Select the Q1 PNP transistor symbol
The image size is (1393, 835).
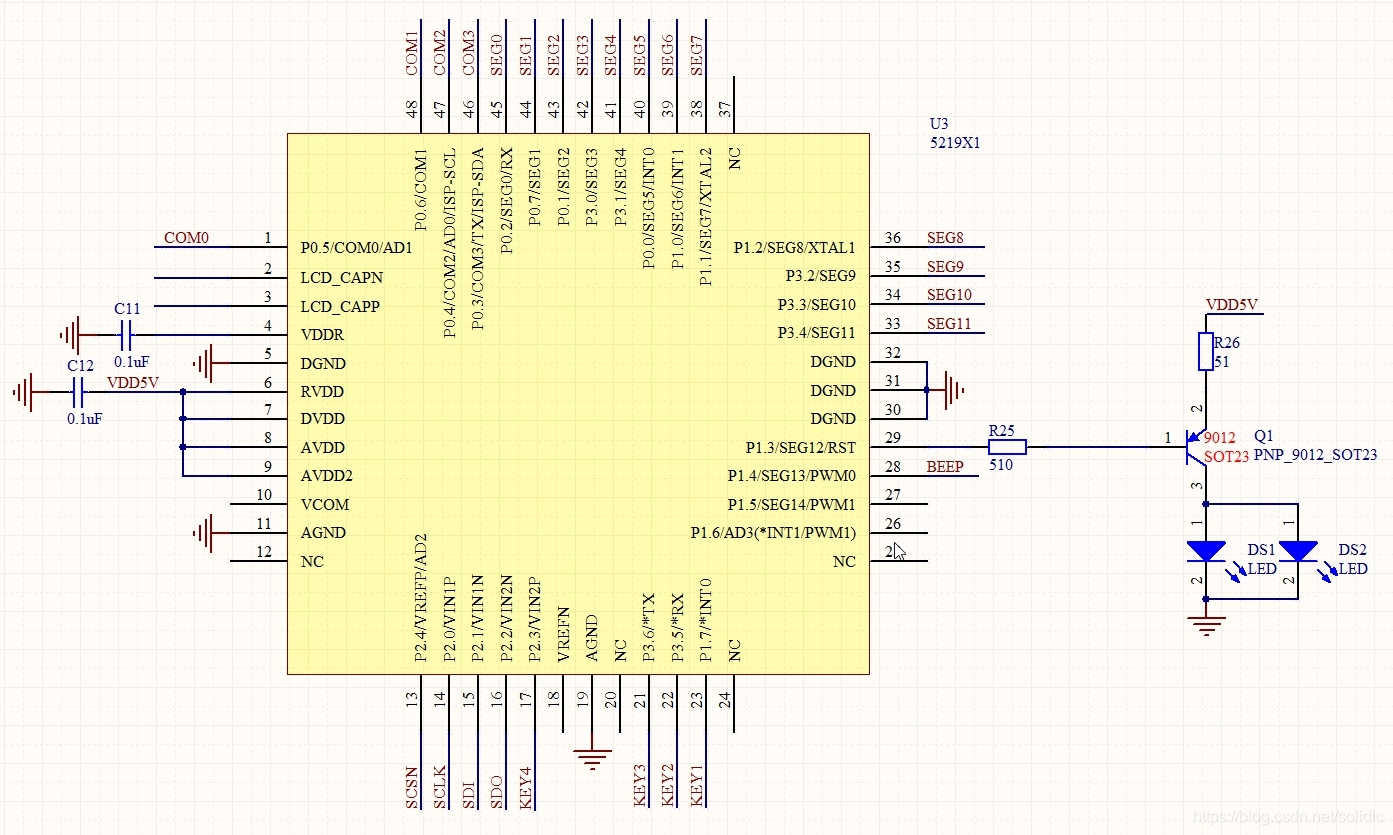[1198, 447]
